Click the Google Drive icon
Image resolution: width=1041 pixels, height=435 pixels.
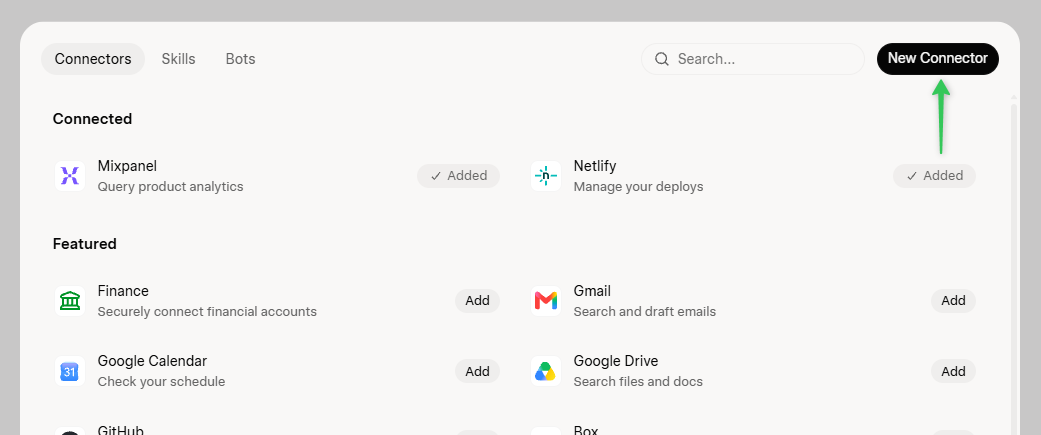546,371
